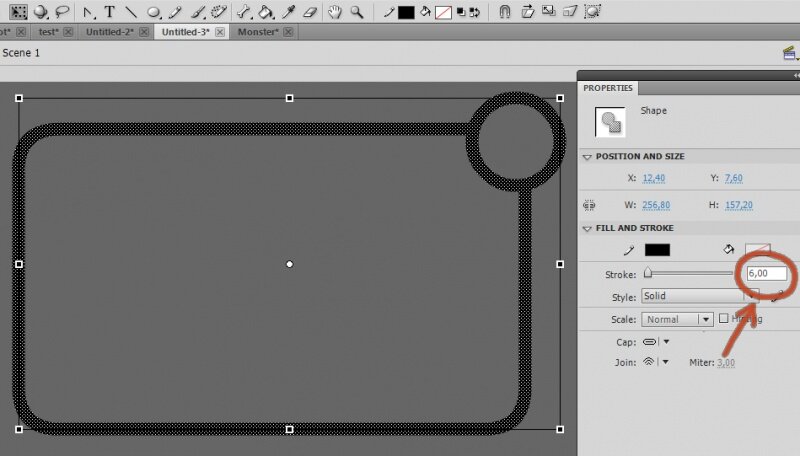
Task: Collapse the Fill and Stroke section
Action: pyautogui.click(x=588, y=228)
